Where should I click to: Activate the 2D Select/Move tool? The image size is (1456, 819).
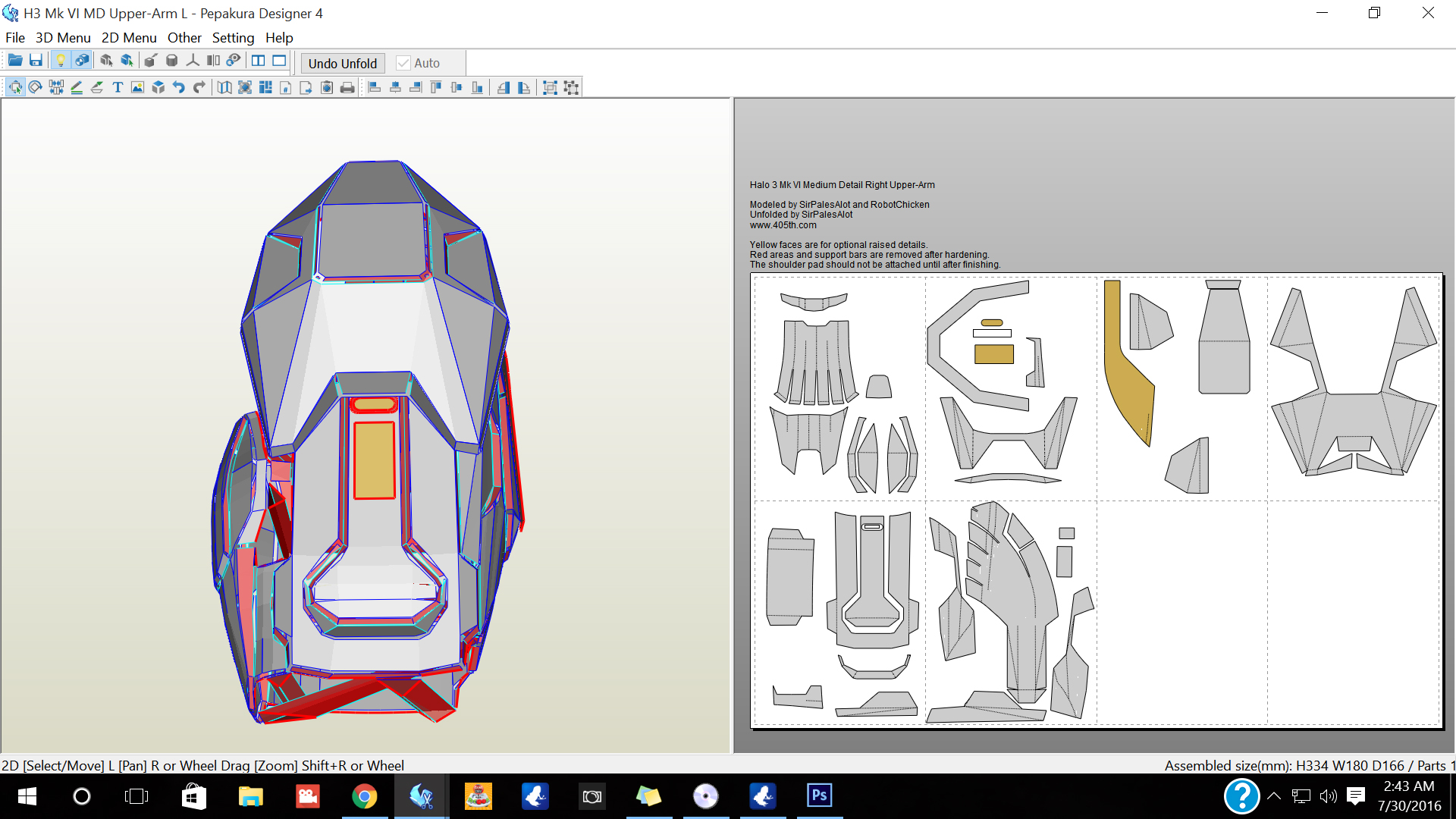click(x=15, y=87)
